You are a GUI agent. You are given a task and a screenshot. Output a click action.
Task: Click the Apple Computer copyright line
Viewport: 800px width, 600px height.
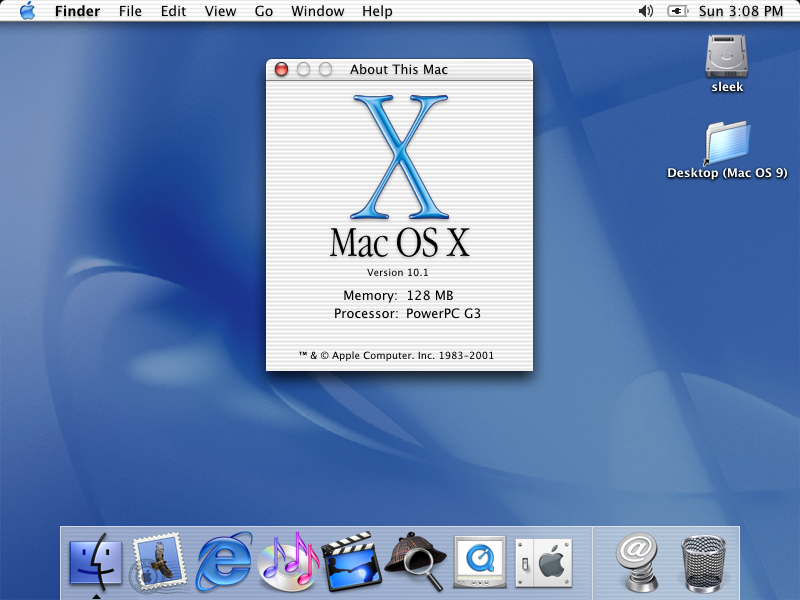click(x=396, y=355)
